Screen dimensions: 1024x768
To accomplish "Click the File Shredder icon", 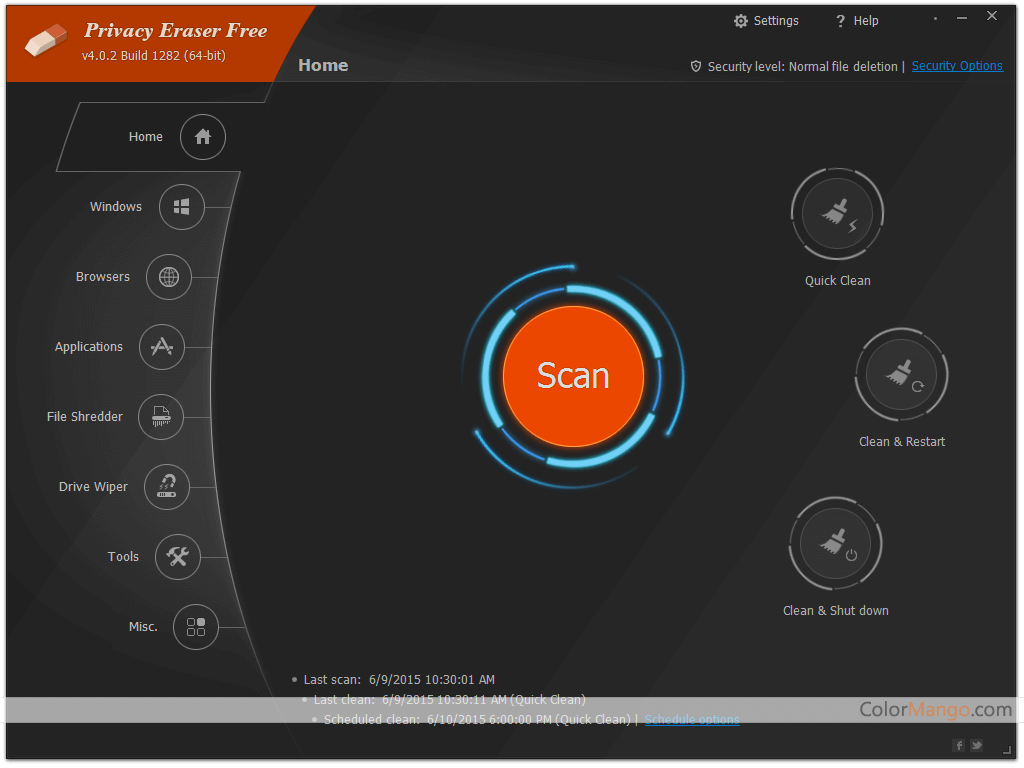I will 161,417.
